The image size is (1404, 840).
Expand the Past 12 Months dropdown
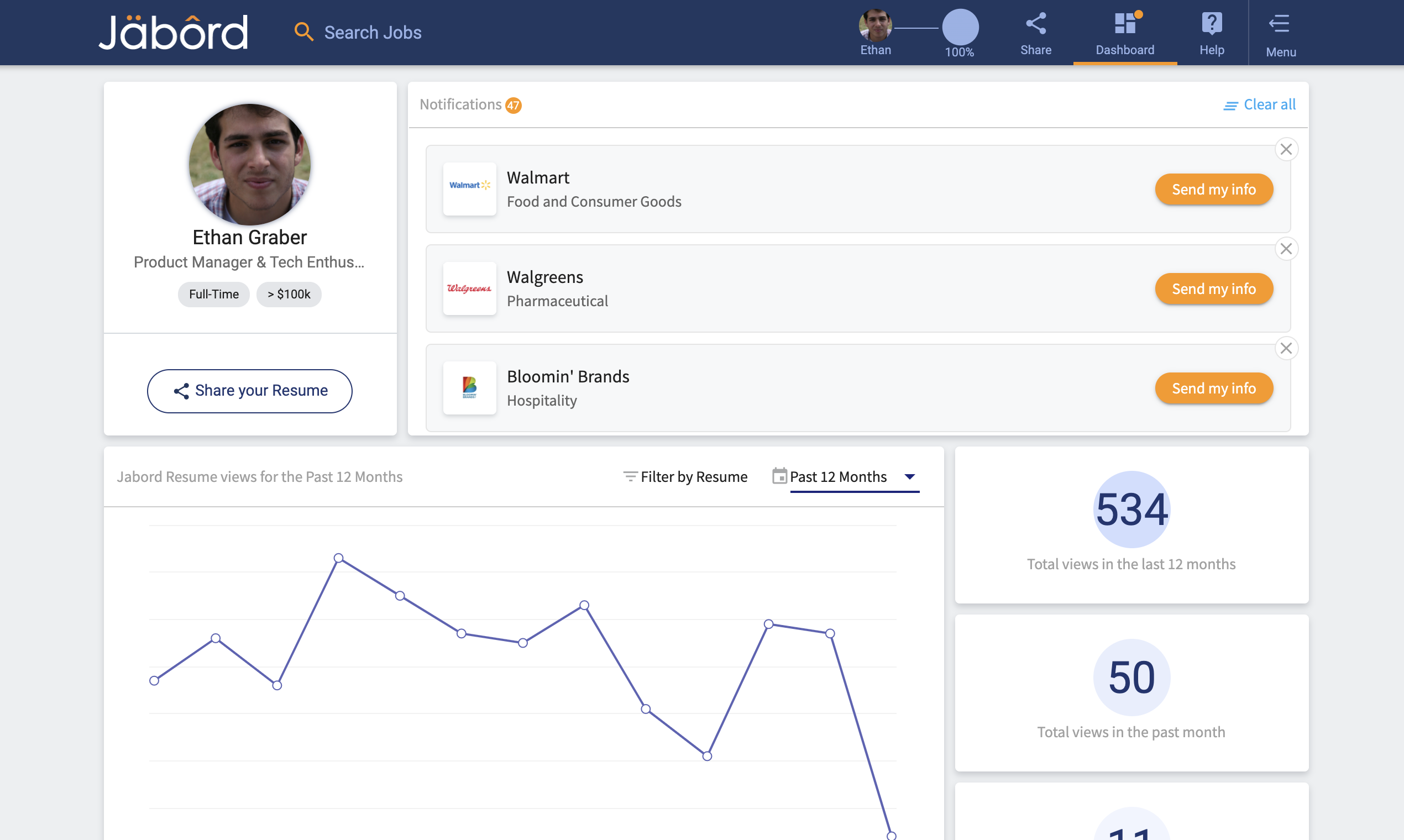pos(909,476)
